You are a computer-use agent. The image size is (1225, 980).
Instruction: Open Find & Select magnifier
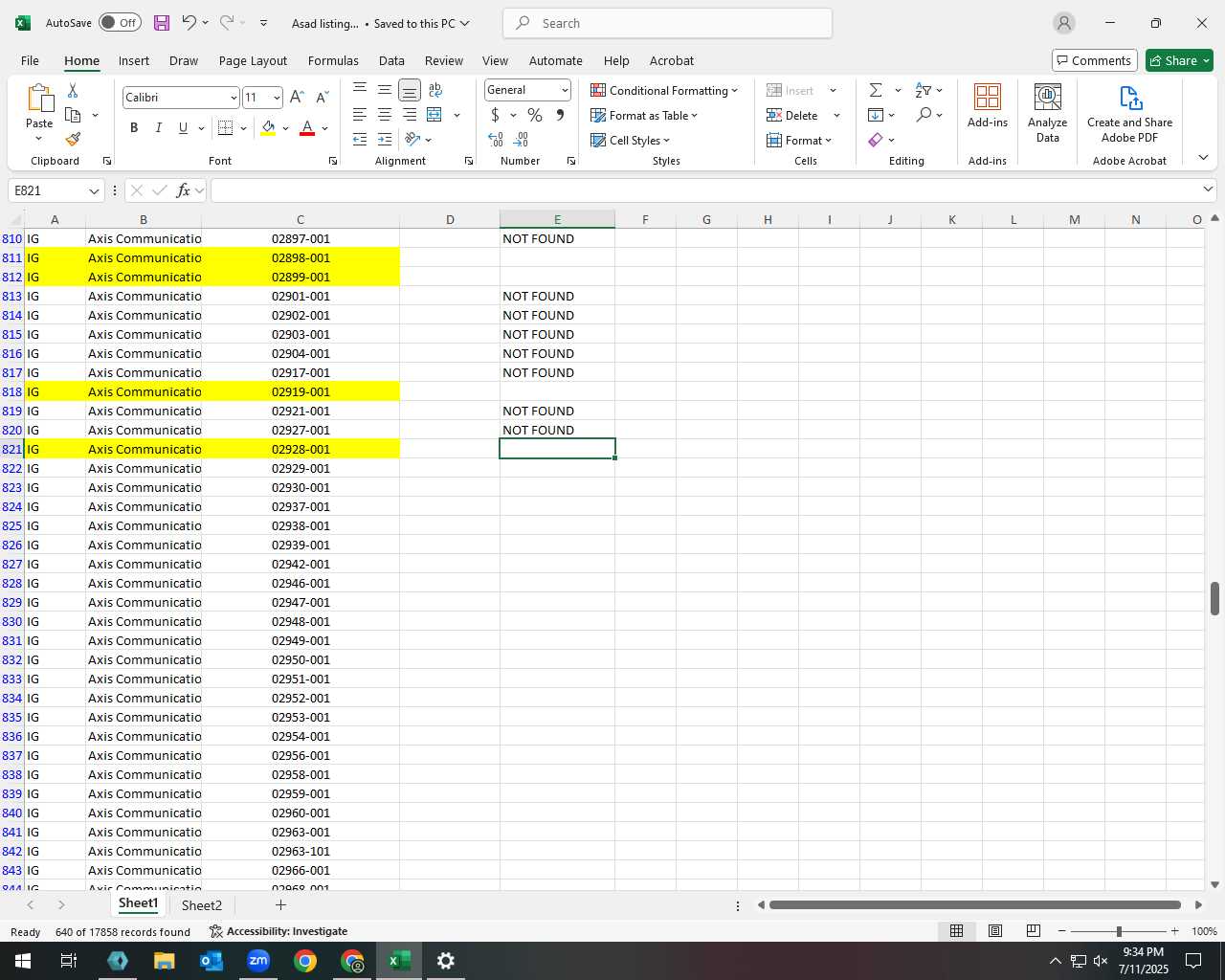click(924, 115)
